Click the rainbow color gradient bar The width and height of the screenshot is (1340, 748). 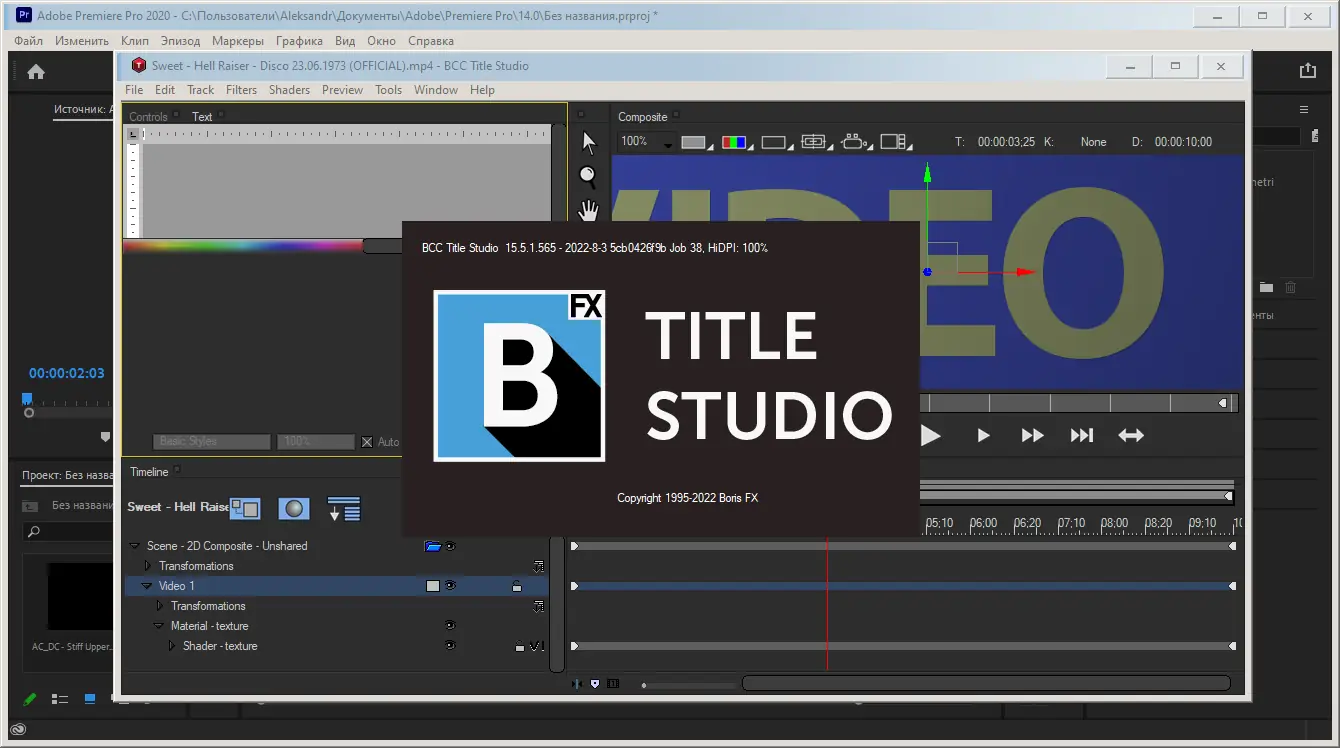tap(243, 246)
